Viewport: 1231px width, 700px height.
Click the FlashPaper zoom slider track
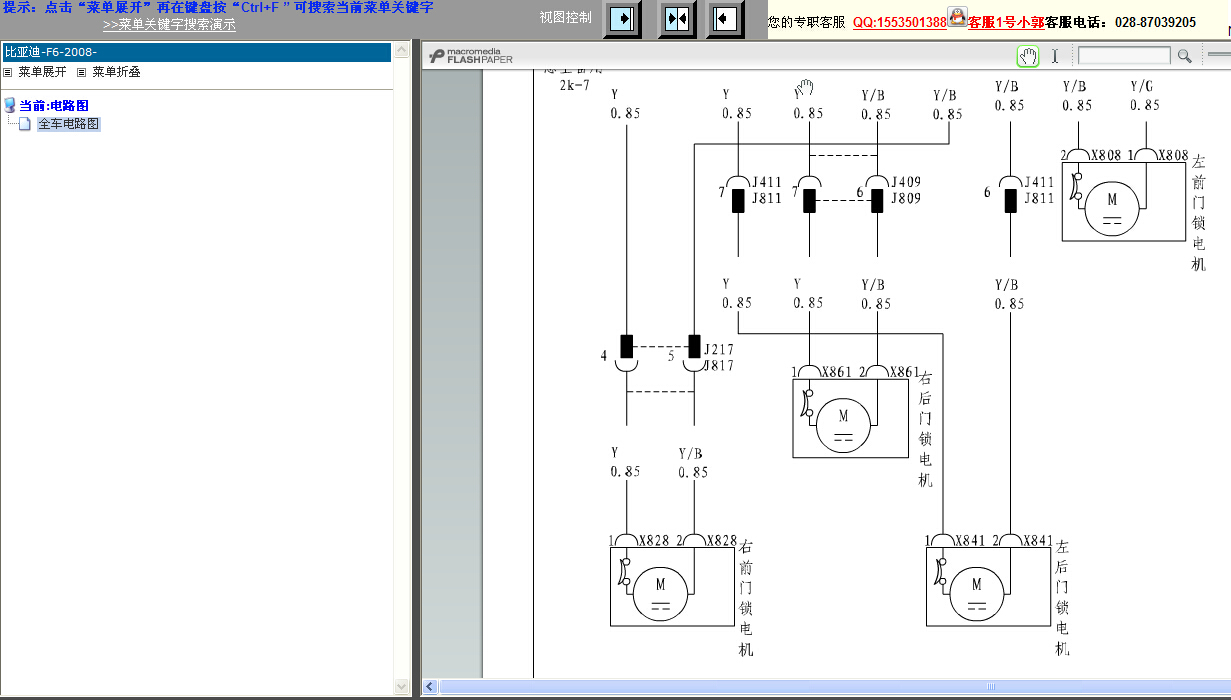coord(1218,56)
